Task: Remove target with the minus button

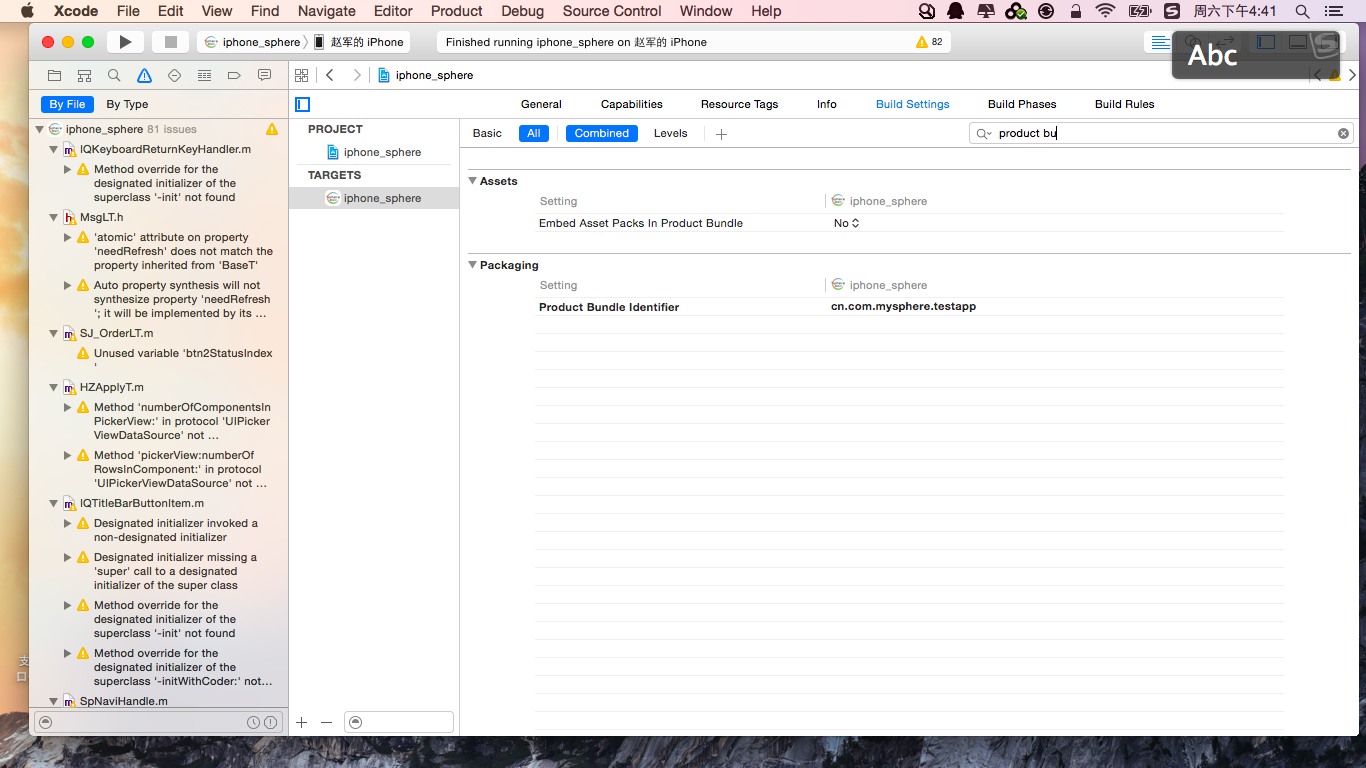Action: click(326, 722)
